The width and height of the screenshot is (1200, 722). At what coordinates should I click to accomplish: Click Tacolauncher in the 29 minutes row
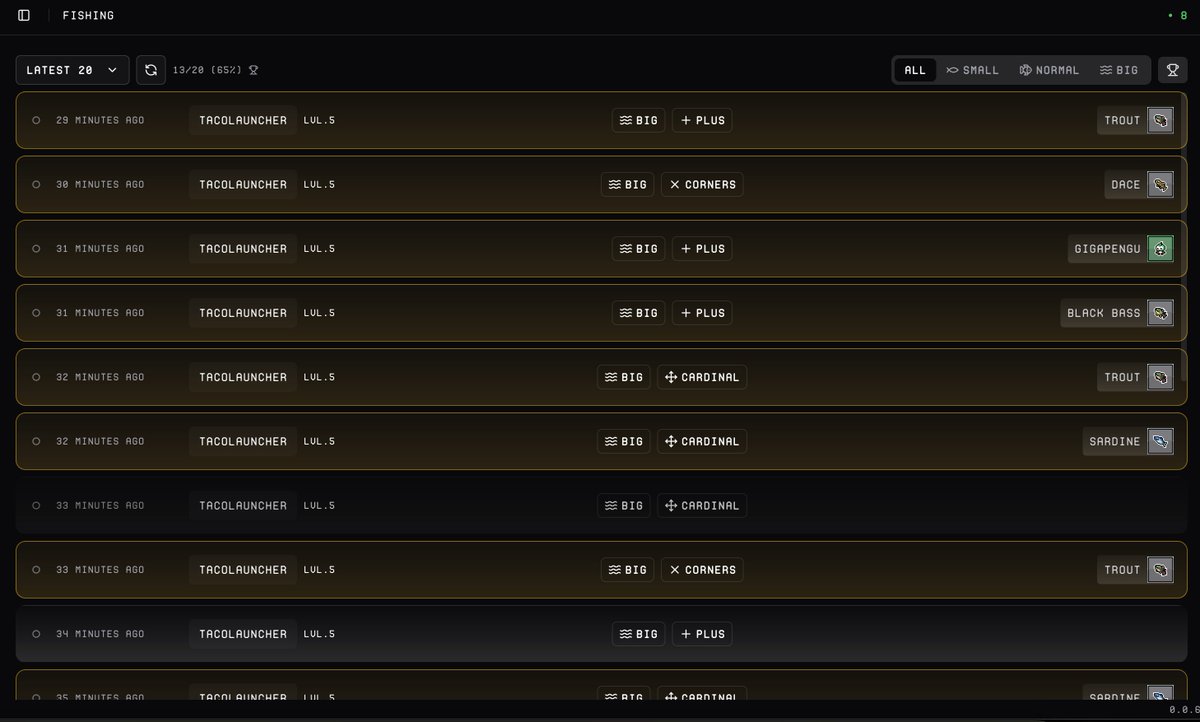tap(243, 121)
